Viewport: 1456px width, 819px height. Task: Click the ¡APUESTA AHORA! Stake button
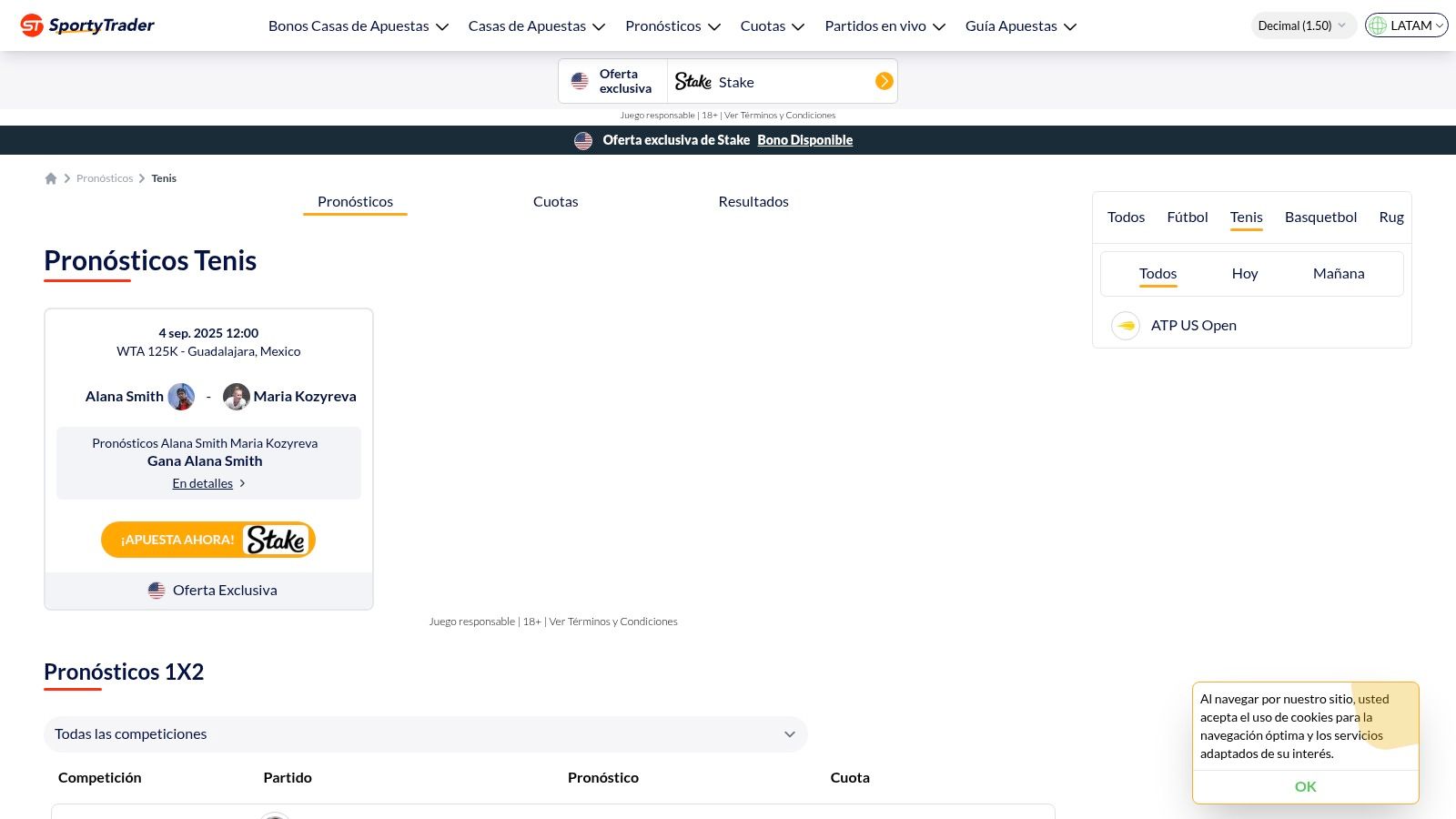point(208,540)
